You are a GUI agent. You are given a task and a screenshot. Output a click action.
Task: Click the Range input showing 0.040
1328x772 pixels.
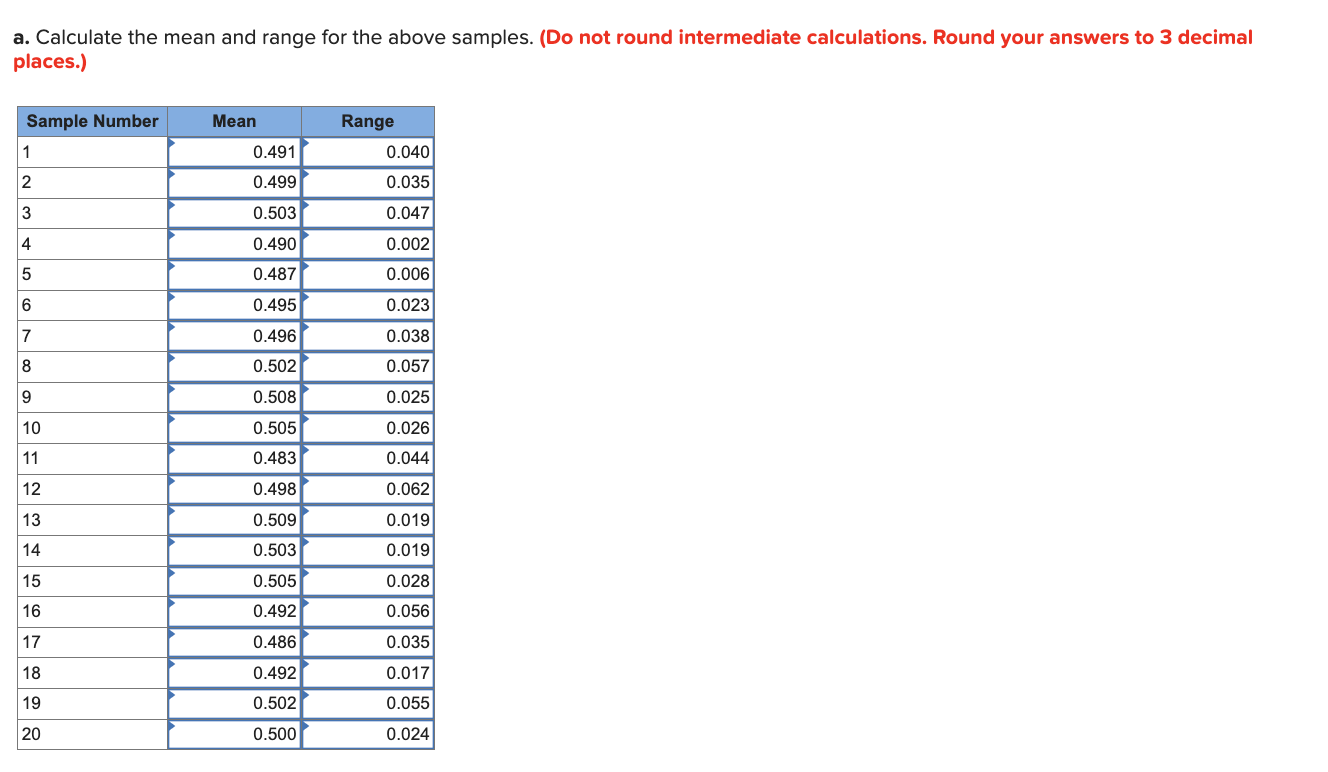368,151
